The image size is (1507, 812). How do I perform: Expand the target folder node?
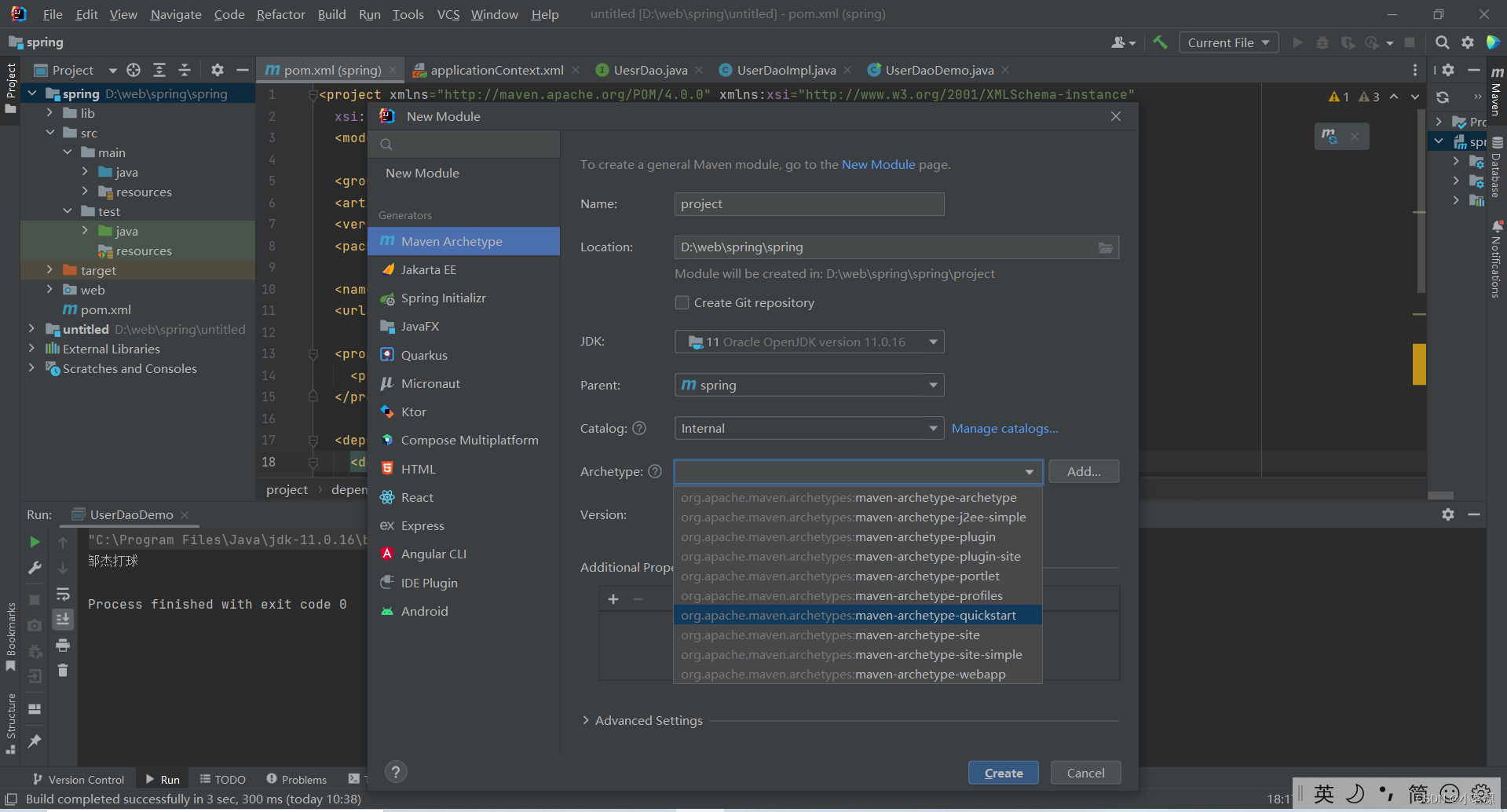pos(49,270)
